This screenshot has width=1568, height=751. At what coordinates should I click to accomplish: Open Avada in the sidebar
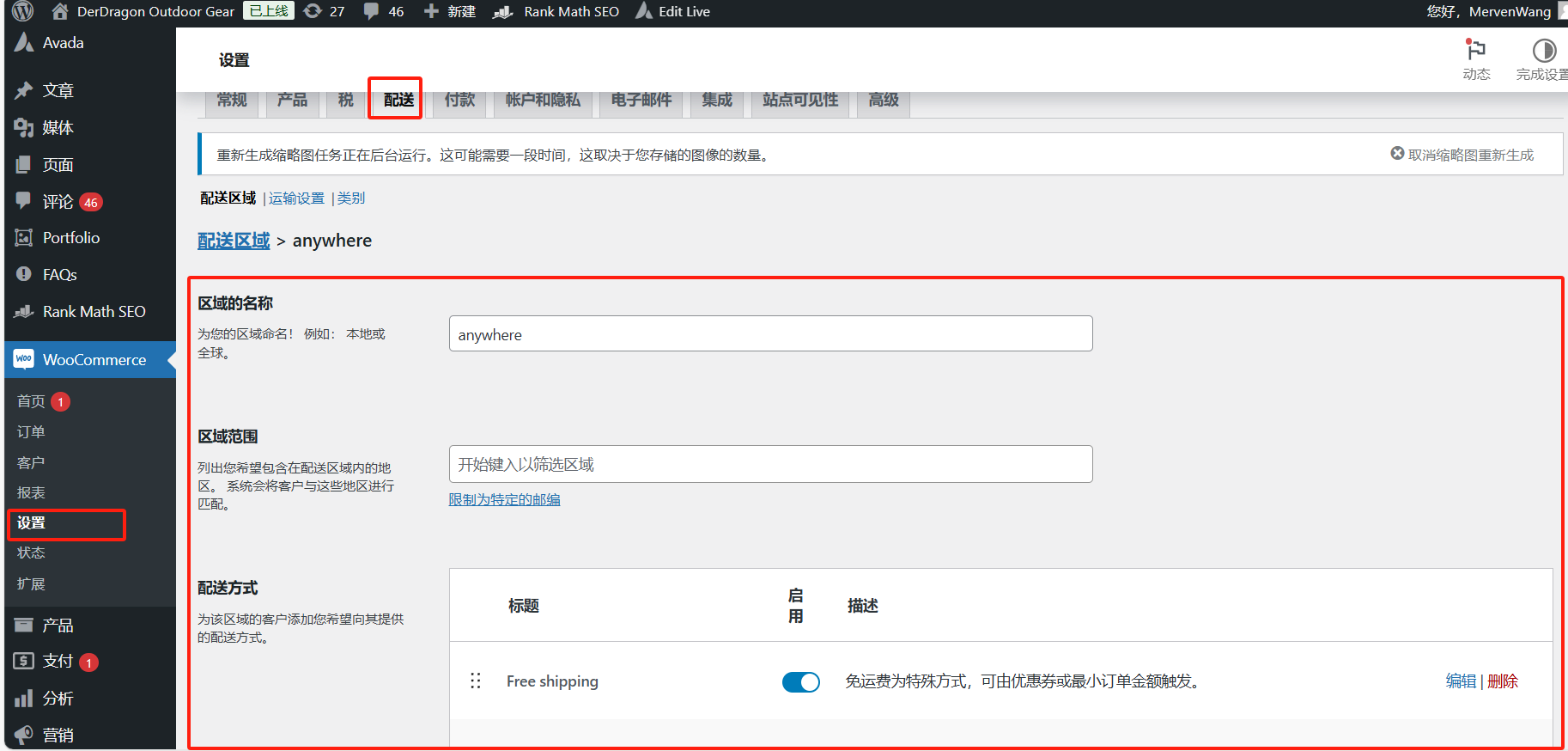point(63,43)
